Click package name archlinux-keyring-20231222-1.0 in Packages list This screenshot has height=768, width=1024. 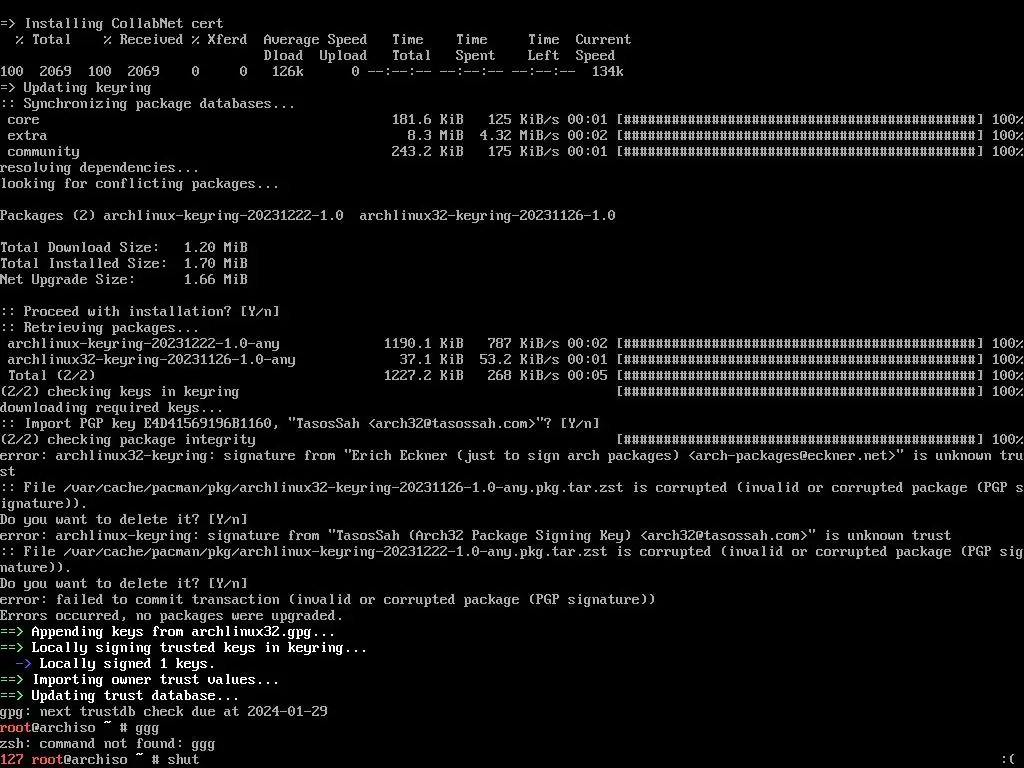click(223, 216)
